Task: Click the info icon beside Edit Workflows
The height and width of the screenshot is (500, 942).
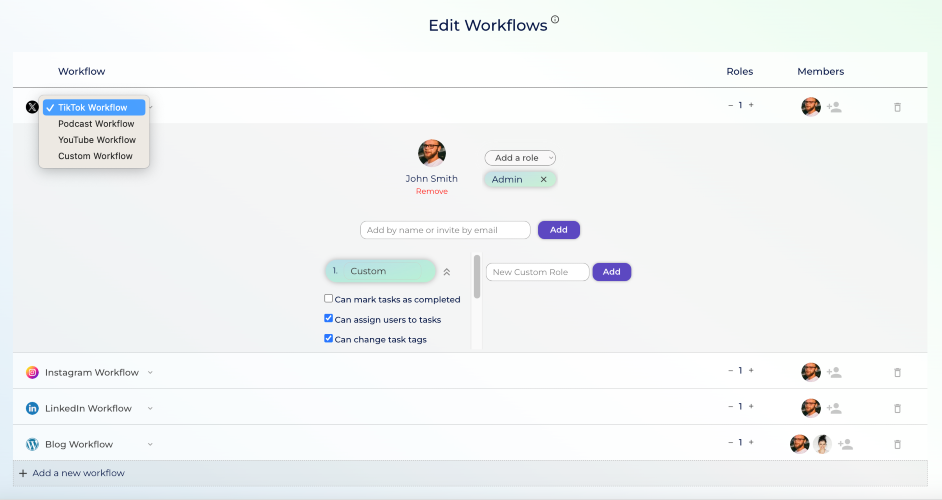Action: pos(555,19)
